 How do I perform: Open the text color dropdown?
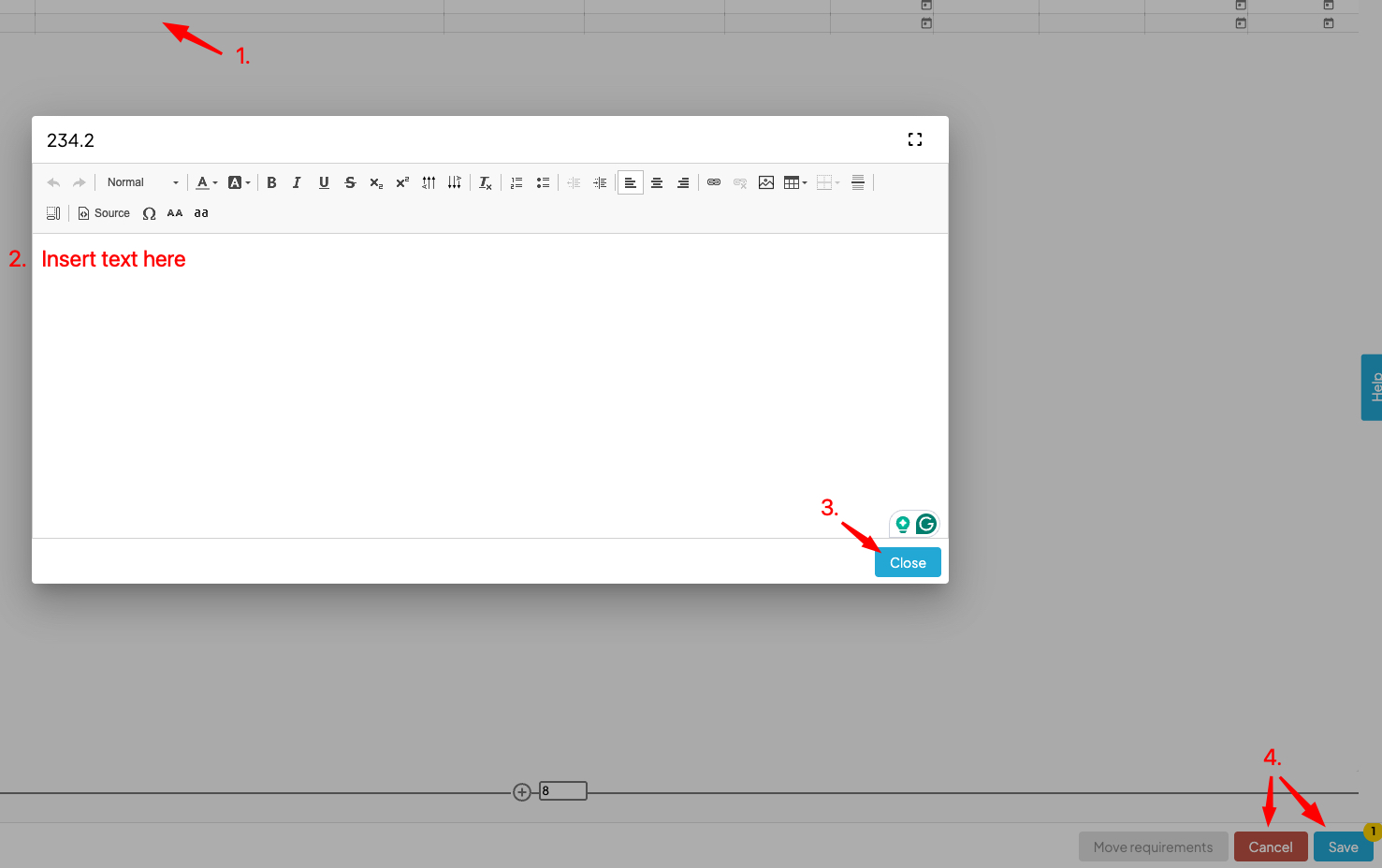click(x=207, y=182)
